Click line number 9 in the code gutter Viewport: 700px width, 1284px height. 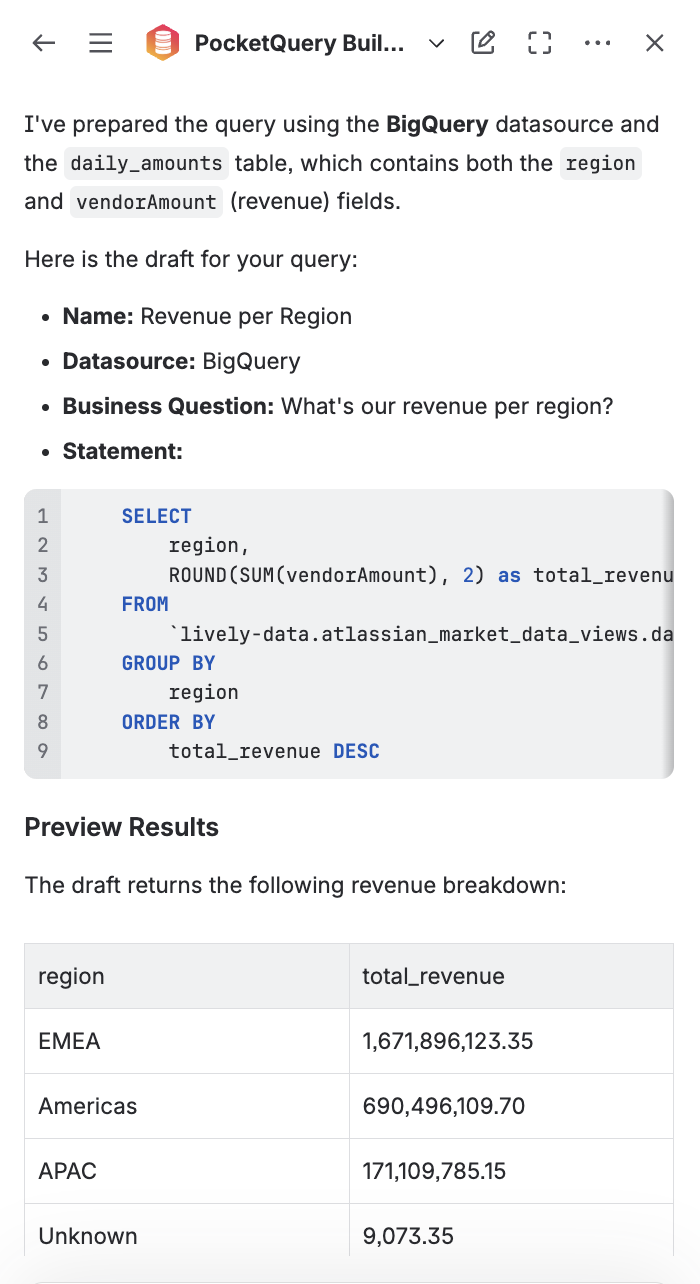click(42, 751)
